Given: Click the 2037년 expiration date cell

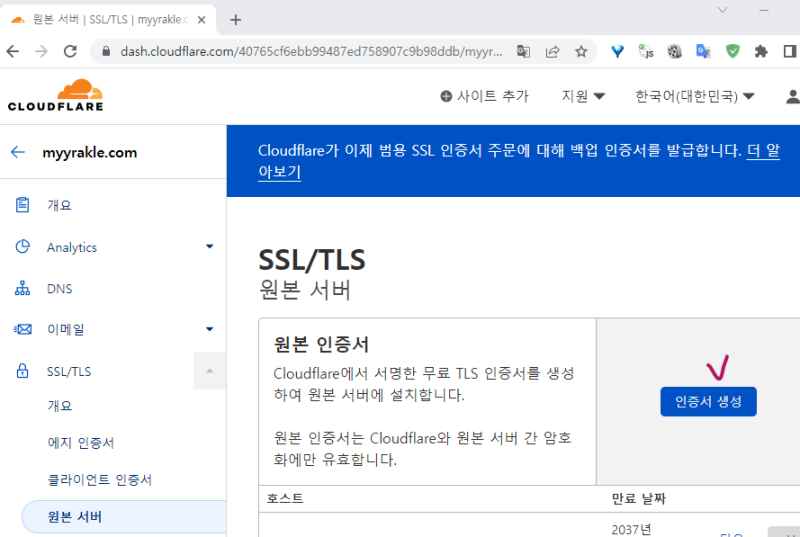Looking at the screenshot, I should 631,529.
